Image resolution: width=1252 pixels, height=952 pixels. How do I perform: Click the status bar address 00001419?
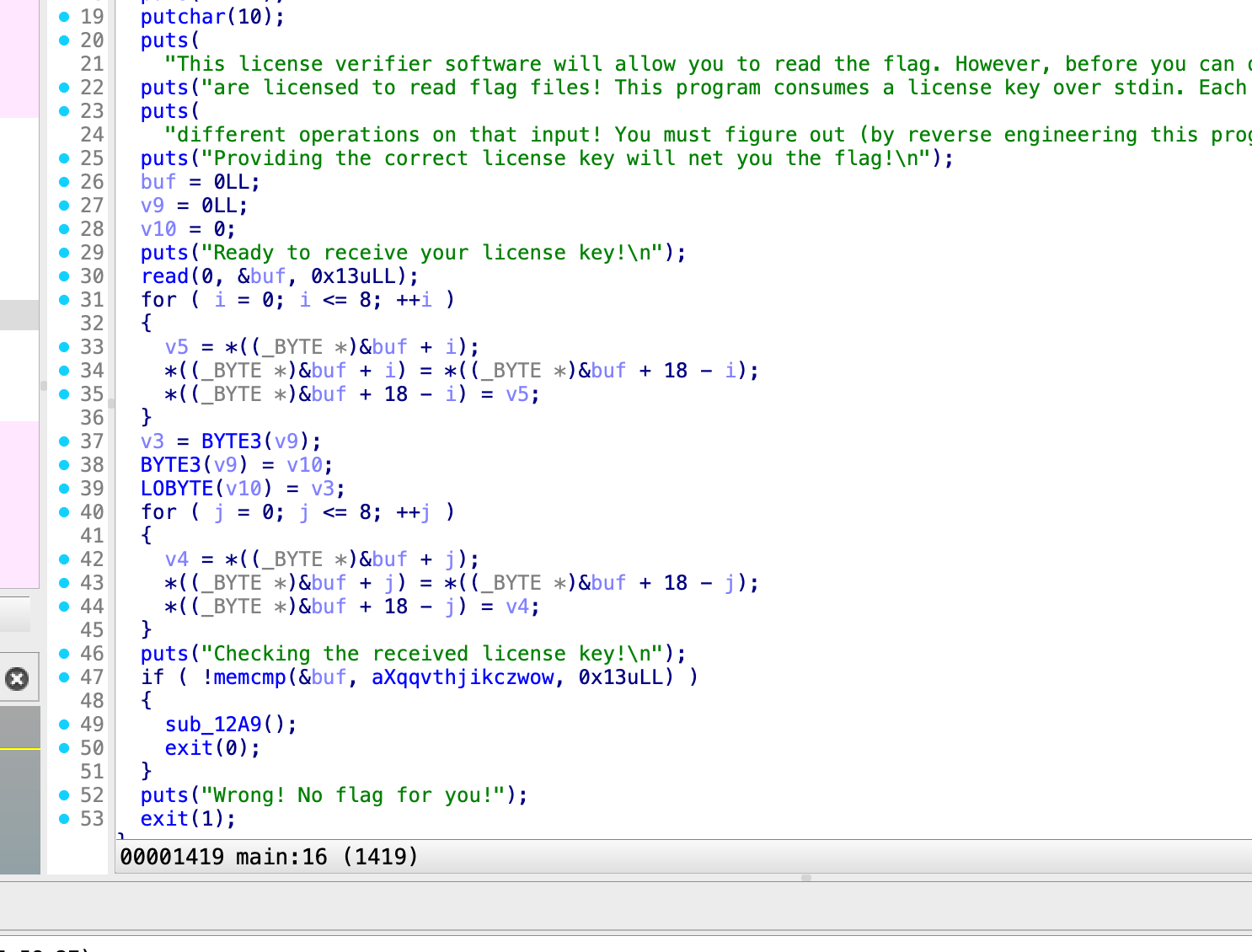pyautogui.click(x=172, y=857)
